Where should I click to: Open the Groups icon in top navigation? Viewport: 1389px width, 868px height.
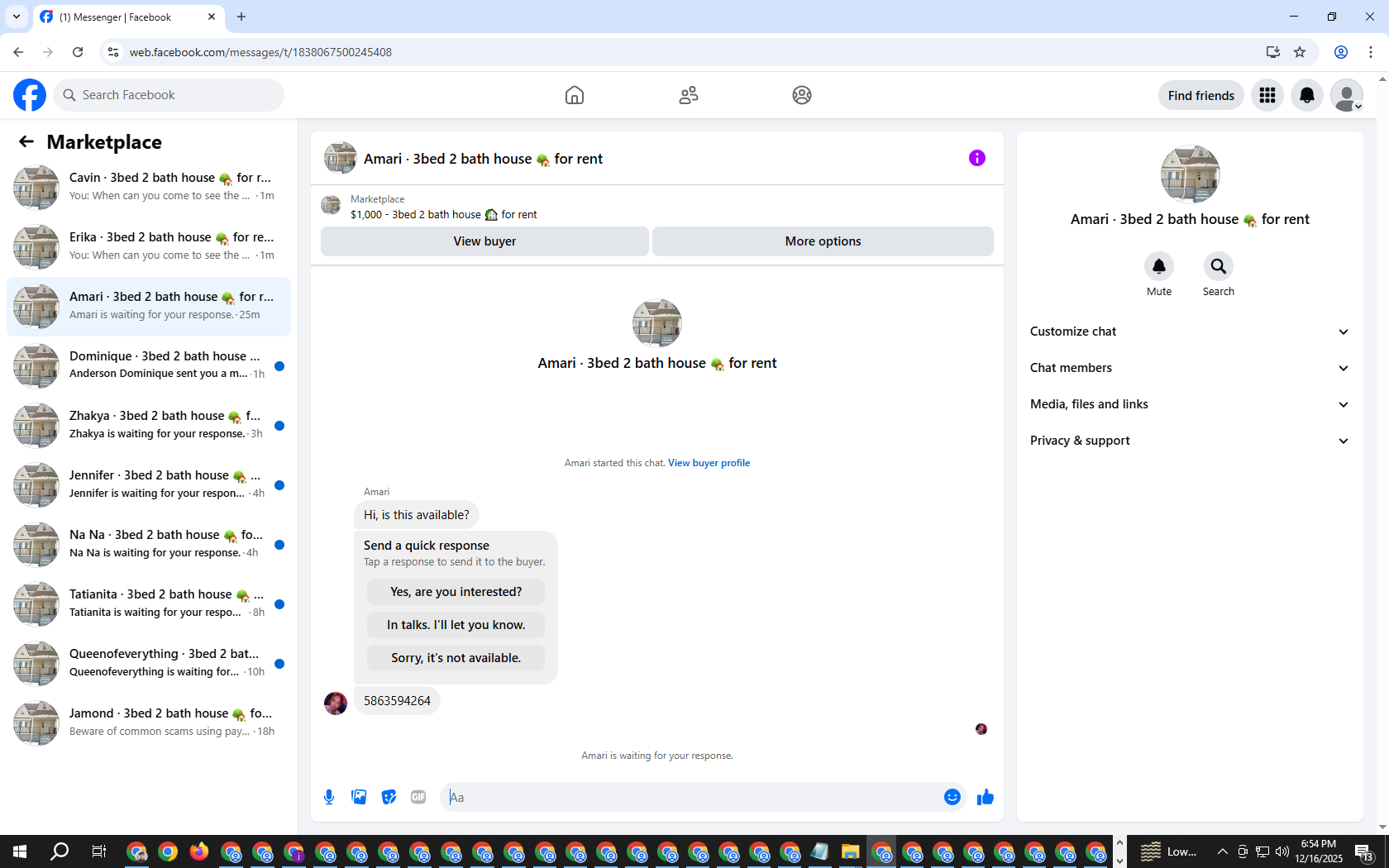[x=802, y=95]
